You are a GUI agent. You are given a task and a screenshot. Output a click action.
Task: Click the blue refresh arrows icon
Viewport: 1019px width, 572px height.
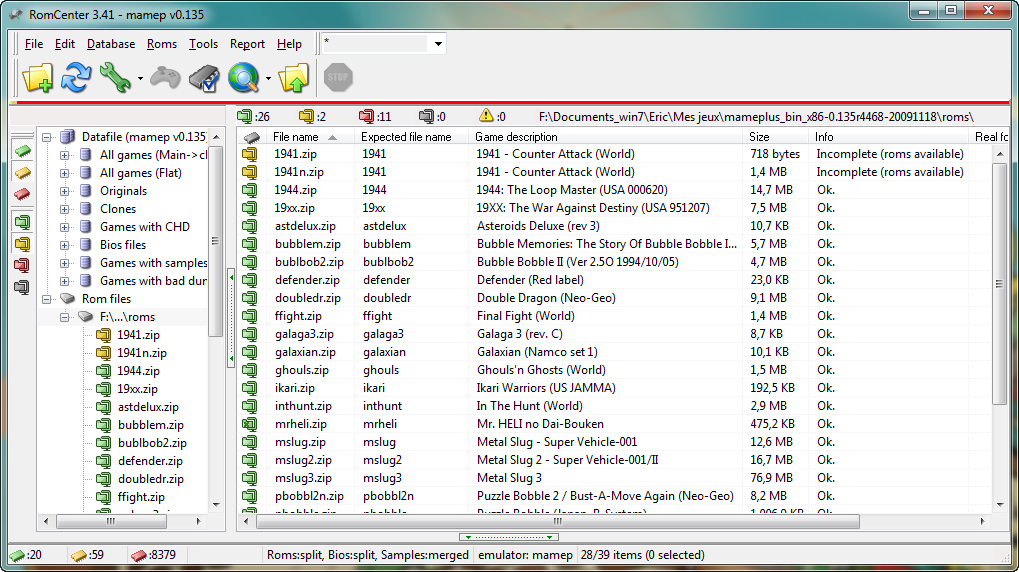(76, 77)
